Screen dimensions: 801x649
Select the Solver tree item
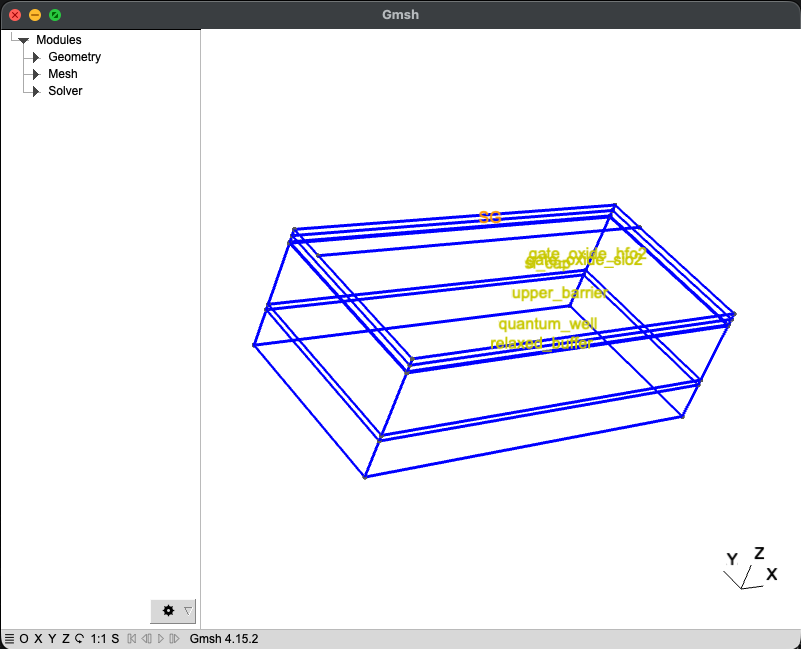[65, 91]
